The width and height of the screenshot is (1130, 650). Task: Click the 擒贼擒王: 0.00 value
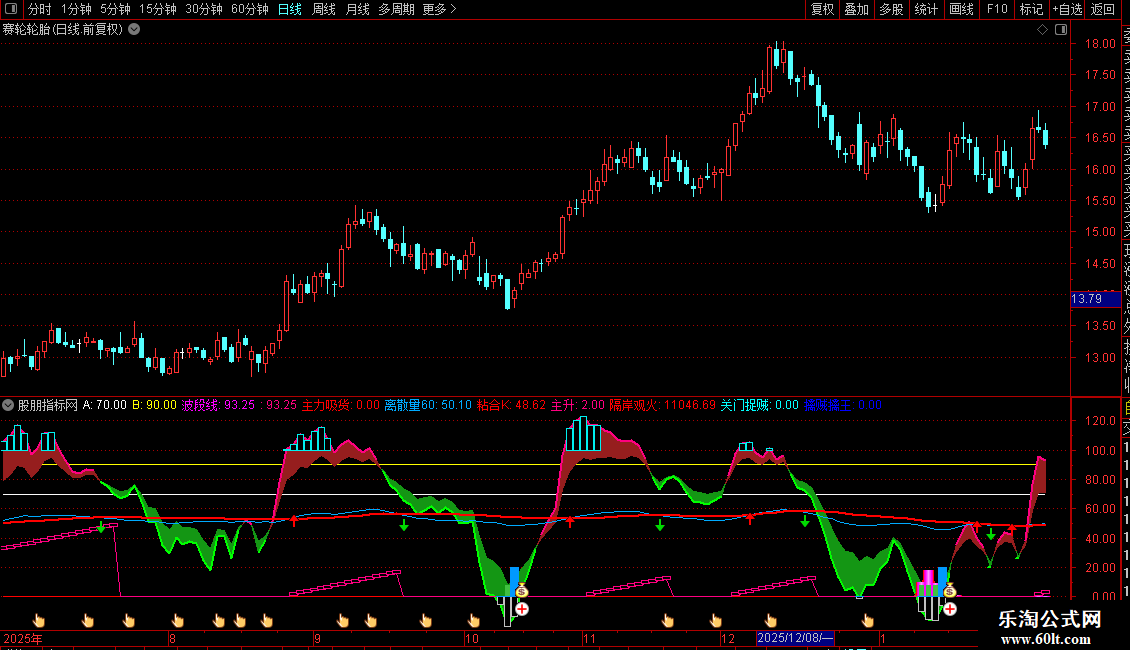click(x=843, y=405)
